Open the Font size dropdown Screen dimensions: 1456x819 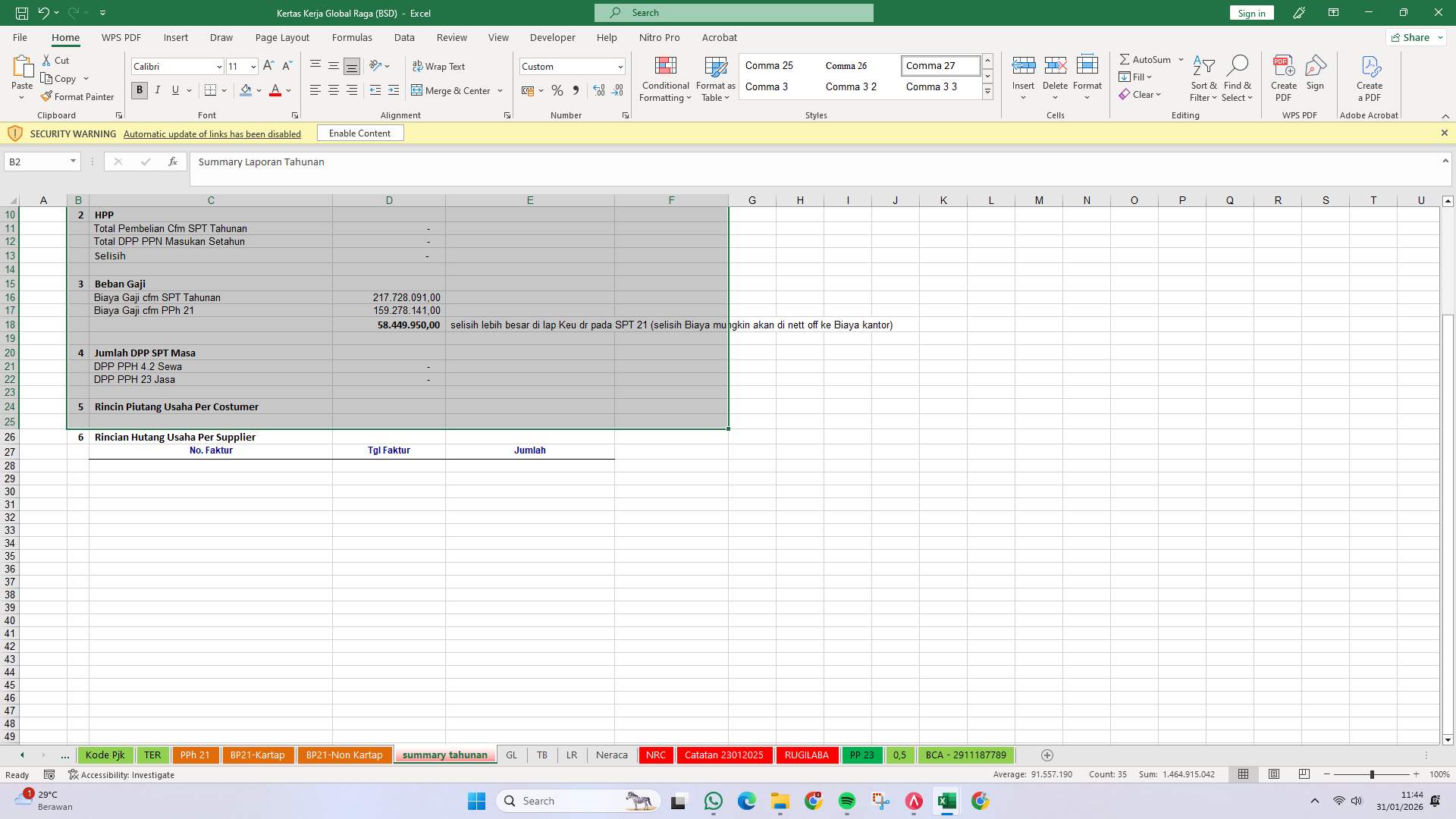[253, 67]
